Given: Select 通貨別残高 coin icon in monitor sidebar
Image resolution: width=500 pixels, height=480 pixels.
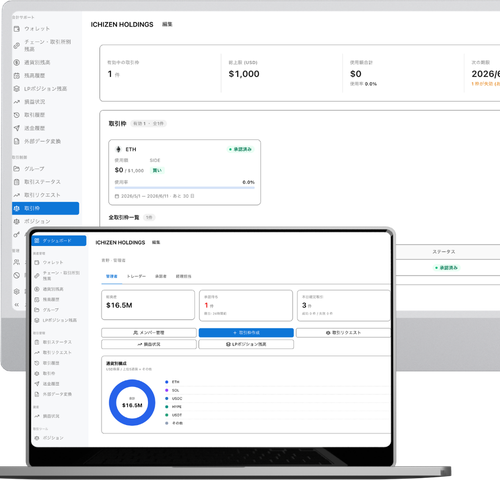Looking at the screenshot, I should (17, 62).
